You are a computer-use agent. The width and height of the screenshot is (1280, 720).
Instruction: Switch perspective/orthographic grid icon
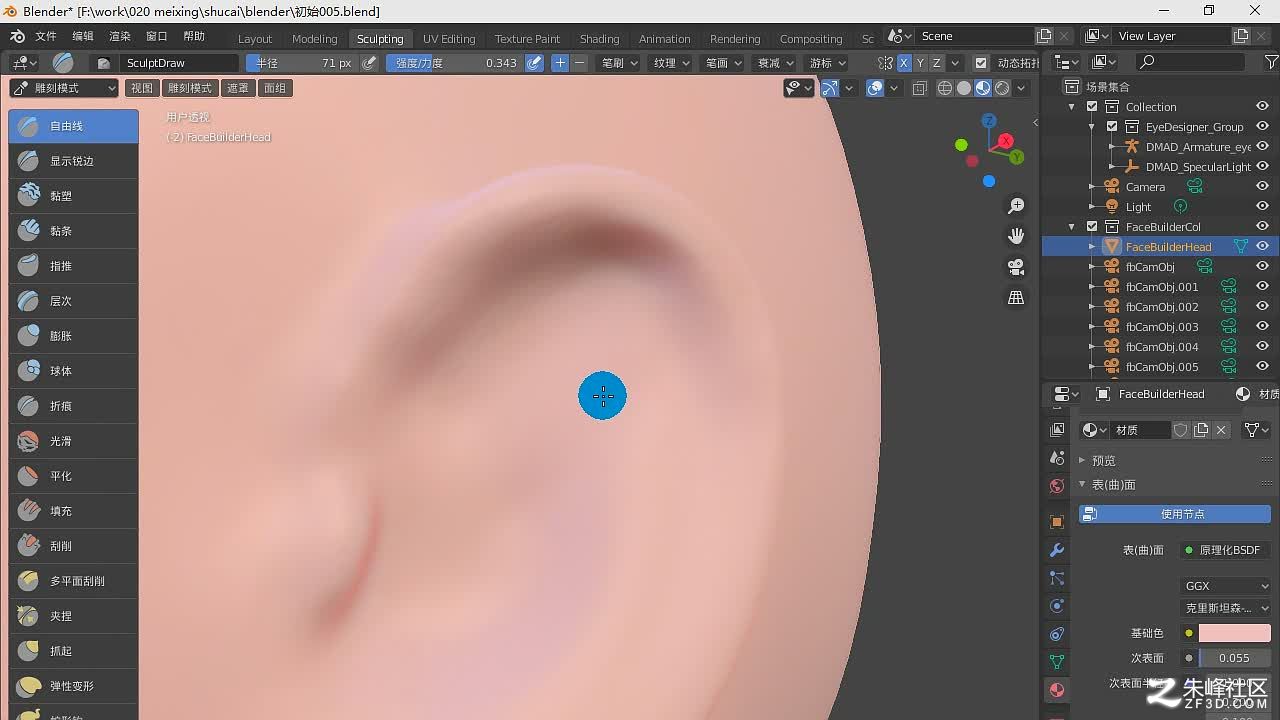pyautogui.click(x=1016, y=298)
